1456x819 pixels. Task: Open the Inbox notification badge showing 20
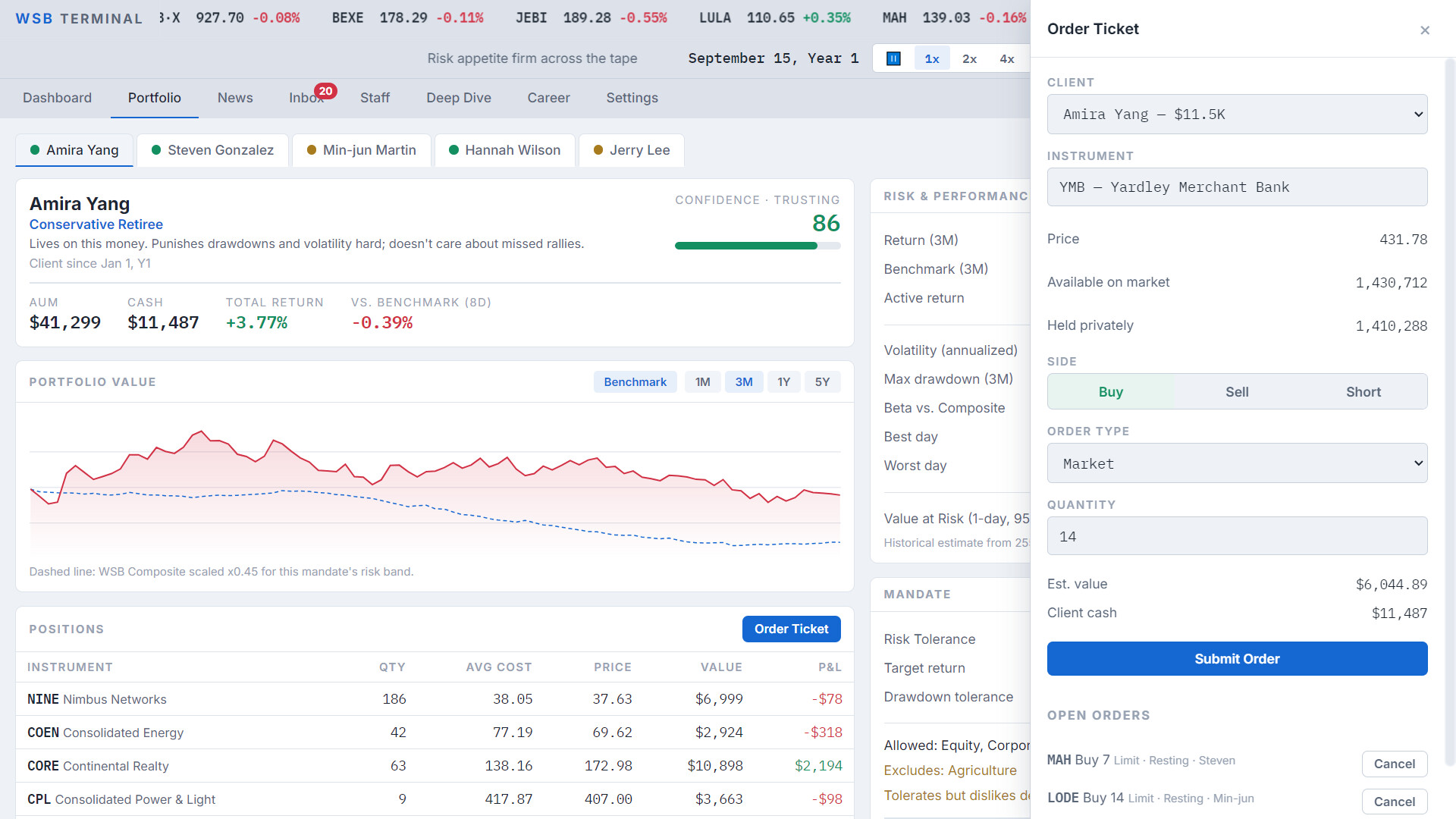point(325,91)
